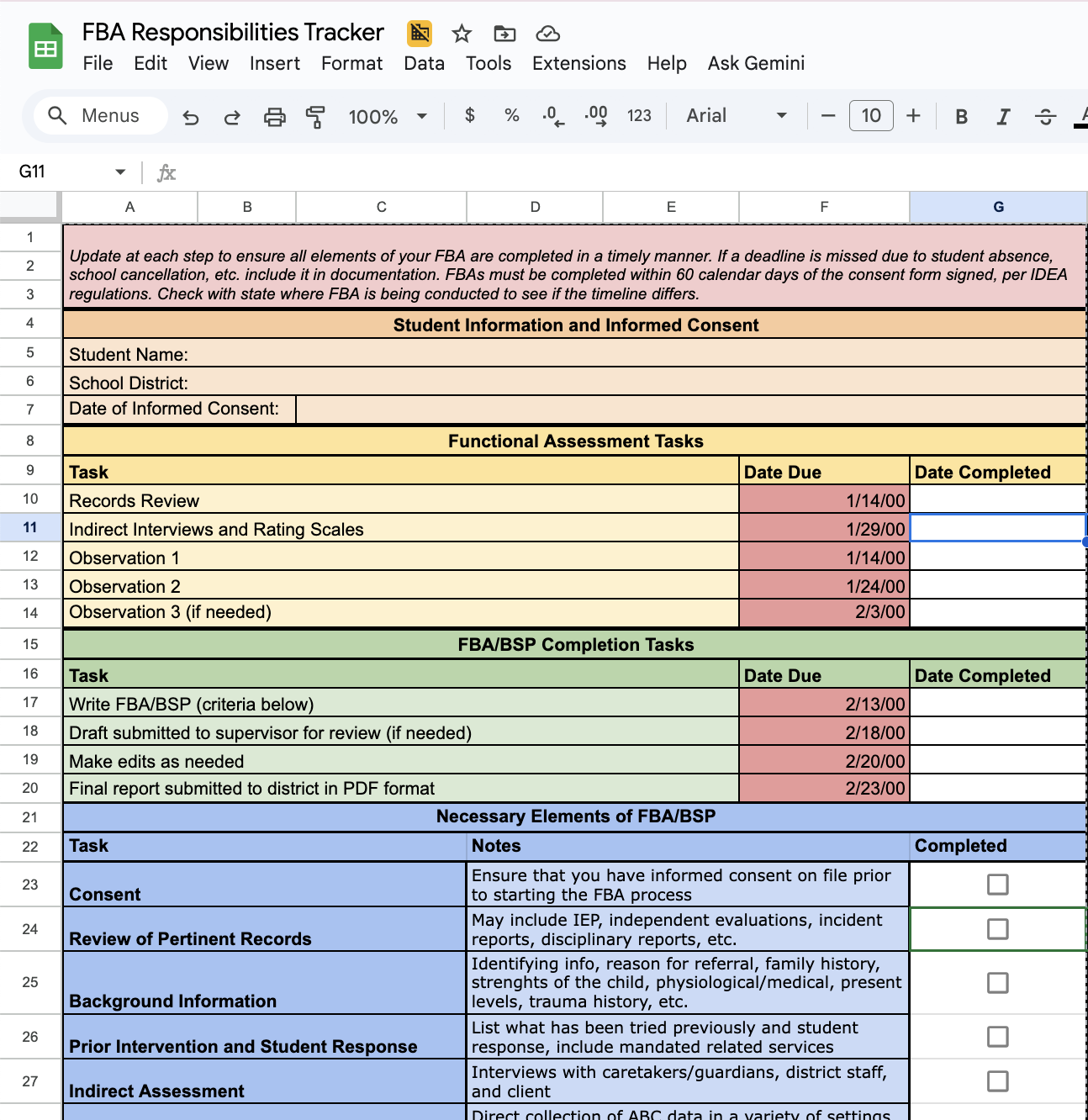This screenshot has height=1120, width=1088.
Task: Click the undo arrow icon
Action: pos(191,117)
